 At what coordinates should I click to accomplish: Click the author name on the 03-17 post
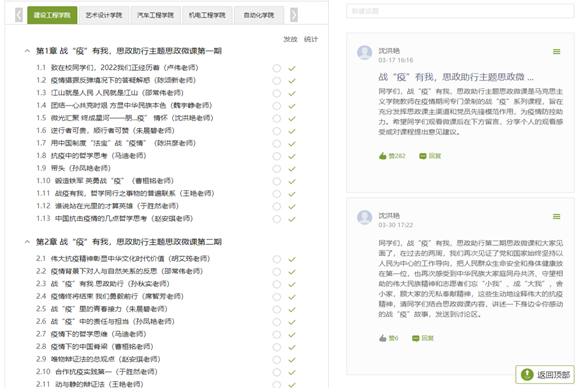389,51
